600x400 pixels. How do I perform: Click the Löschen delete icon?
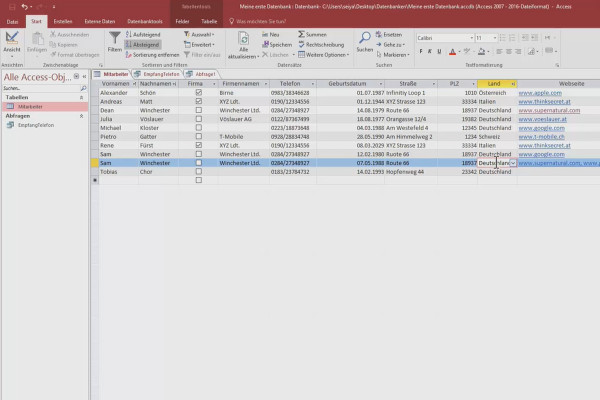(x=265, y=55)
